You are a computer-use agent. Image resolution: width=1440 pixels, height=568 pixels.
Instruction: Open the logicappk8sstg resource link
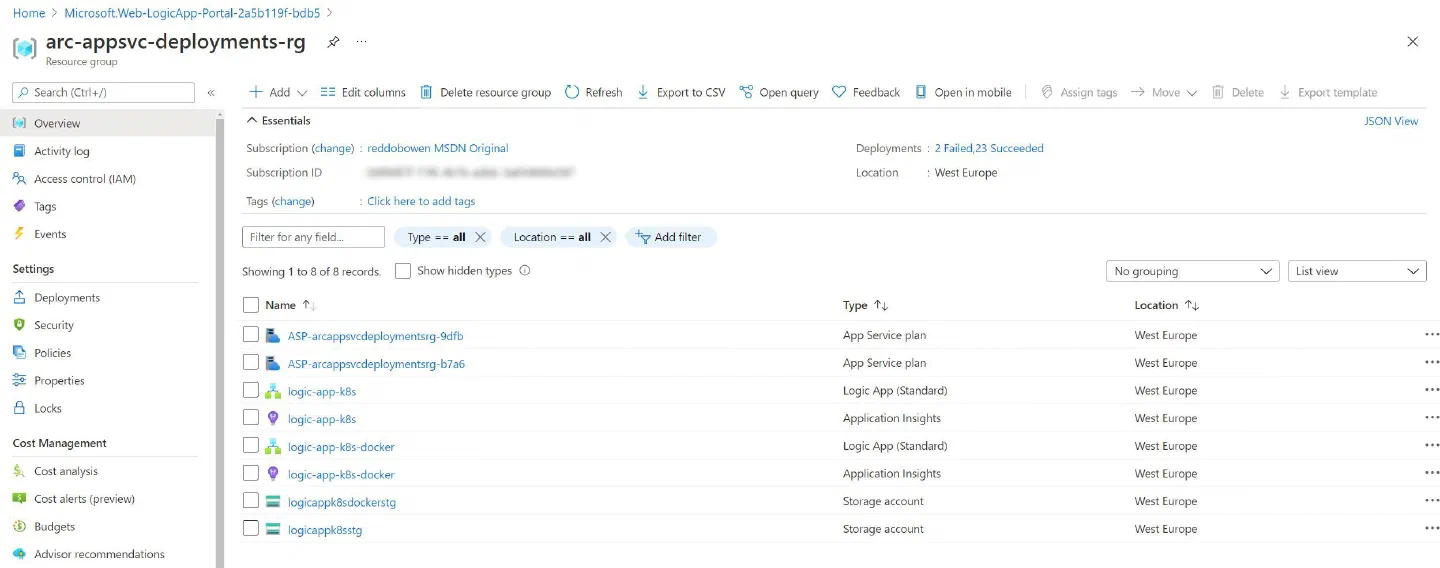[324, 530]
